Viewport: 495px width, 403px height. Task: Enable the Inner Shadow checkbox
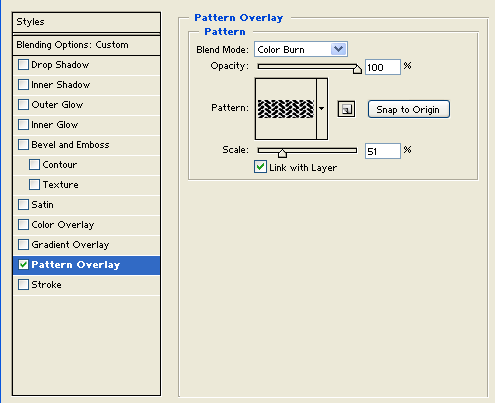click(23, 85)
